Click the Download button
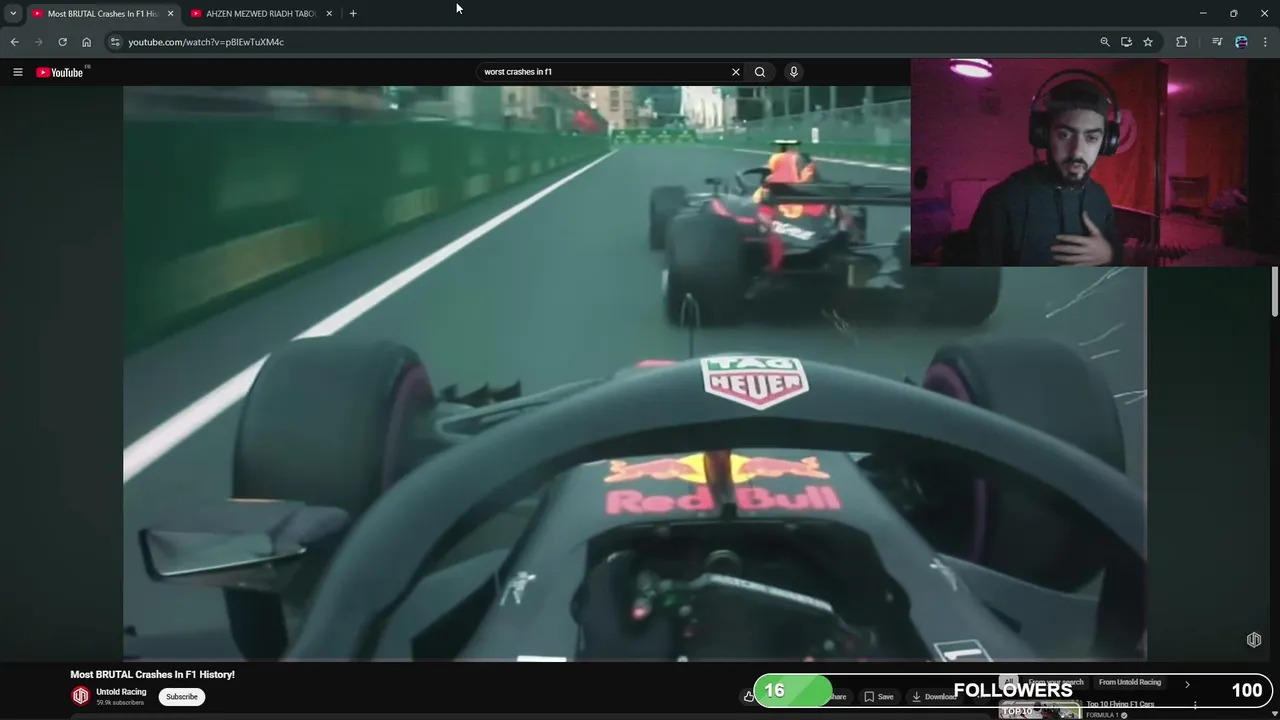 (934, 697)
